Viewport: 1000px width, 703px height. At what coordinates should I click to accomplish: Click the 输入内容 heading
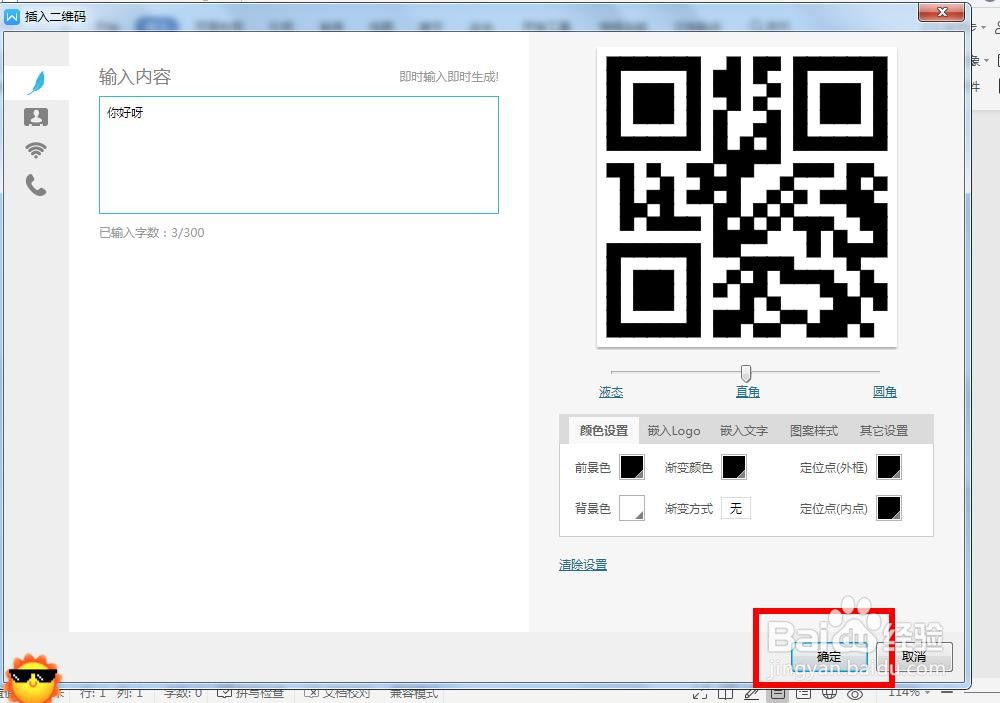coord(135,77)
